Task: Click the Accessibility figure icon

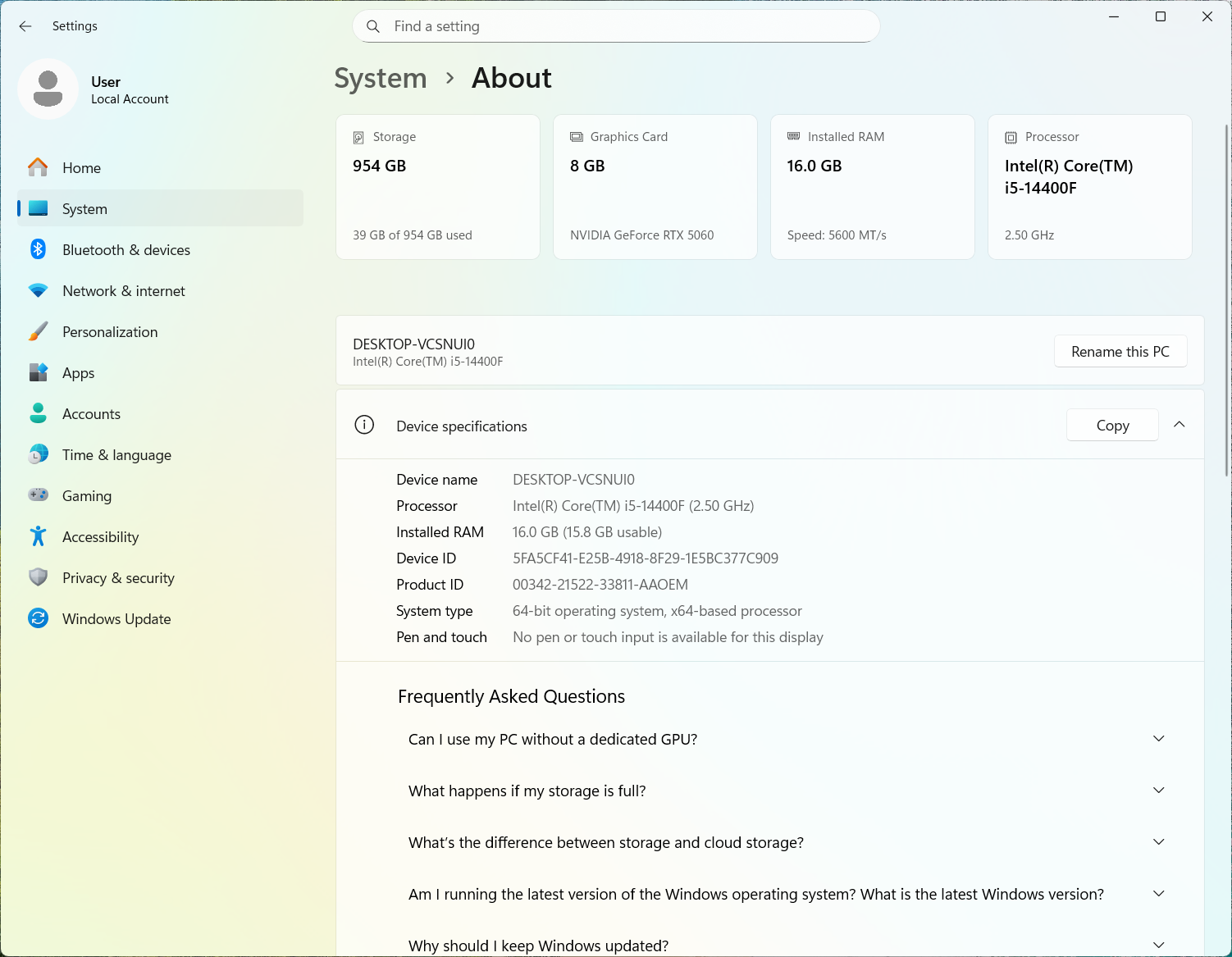Action: click(x=38, y=536)
